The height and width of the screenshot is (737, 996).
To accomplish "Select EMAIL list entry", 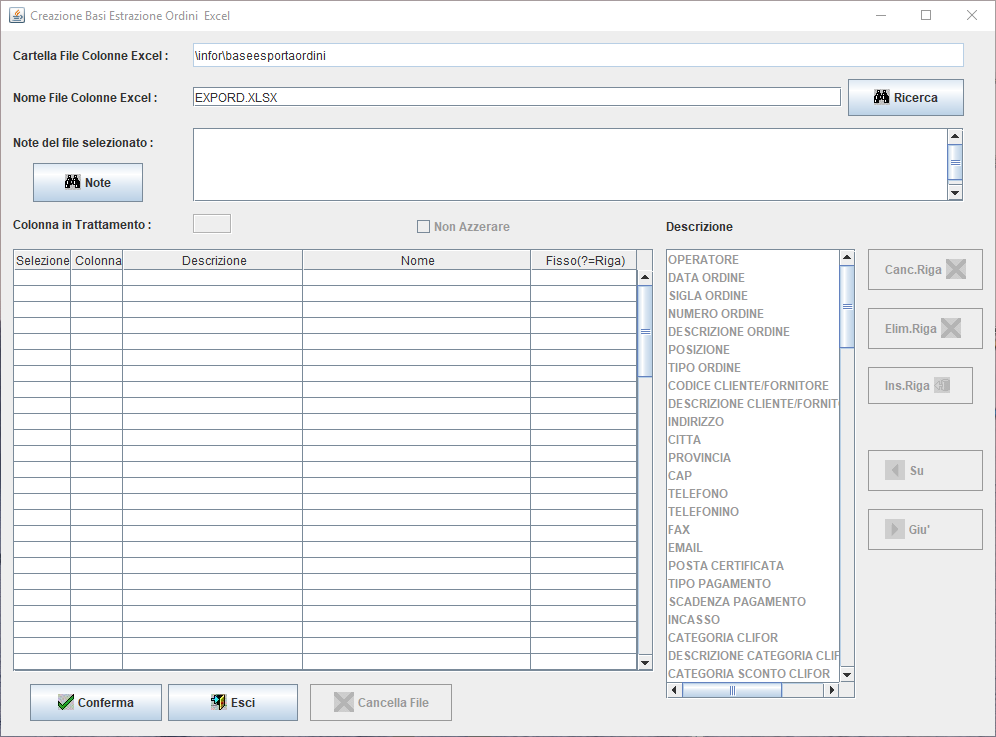I will click(x=753, y=548).
